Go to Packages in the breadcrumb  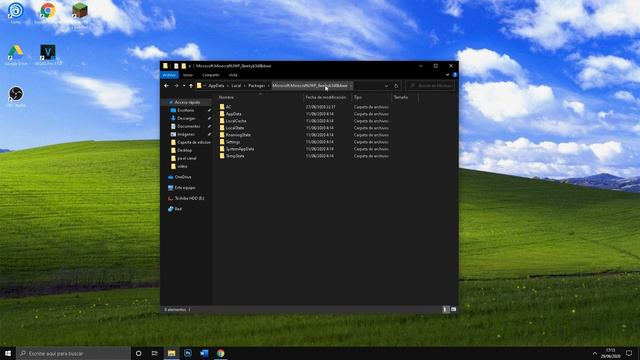[257, 86]
